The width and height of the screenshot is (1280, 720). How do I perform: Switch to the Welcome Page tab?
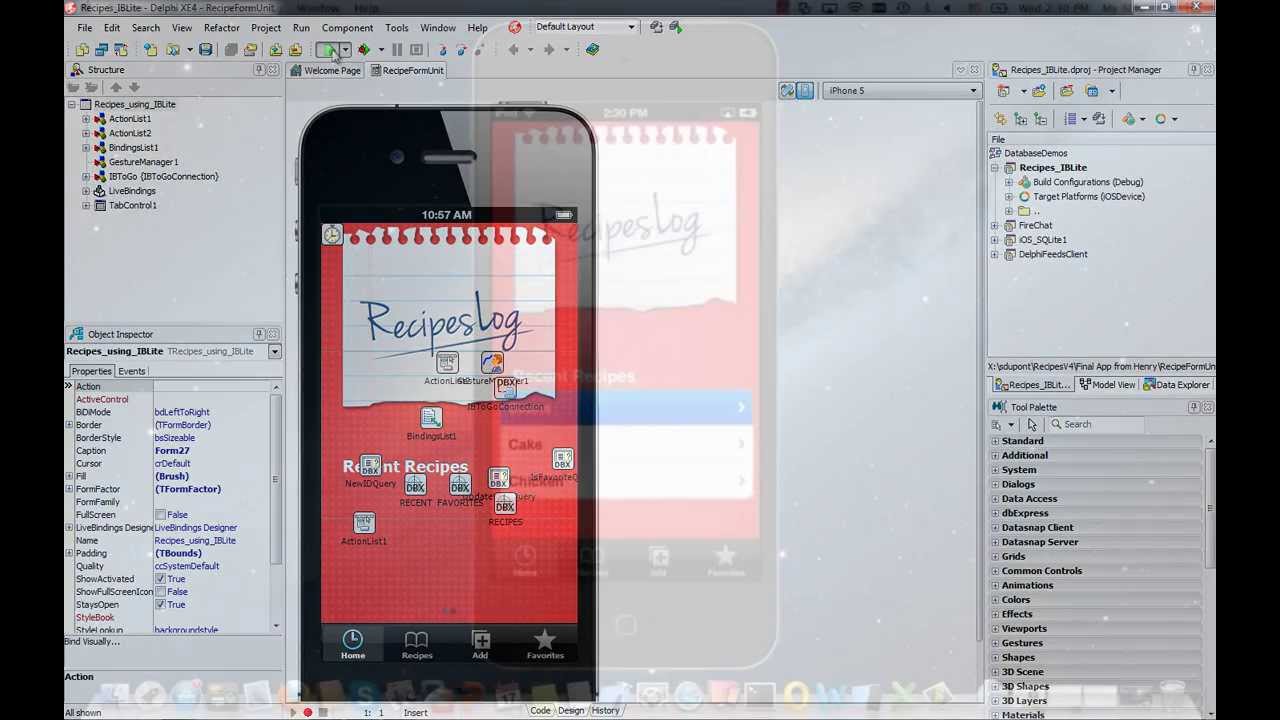(x=325, y=71)
